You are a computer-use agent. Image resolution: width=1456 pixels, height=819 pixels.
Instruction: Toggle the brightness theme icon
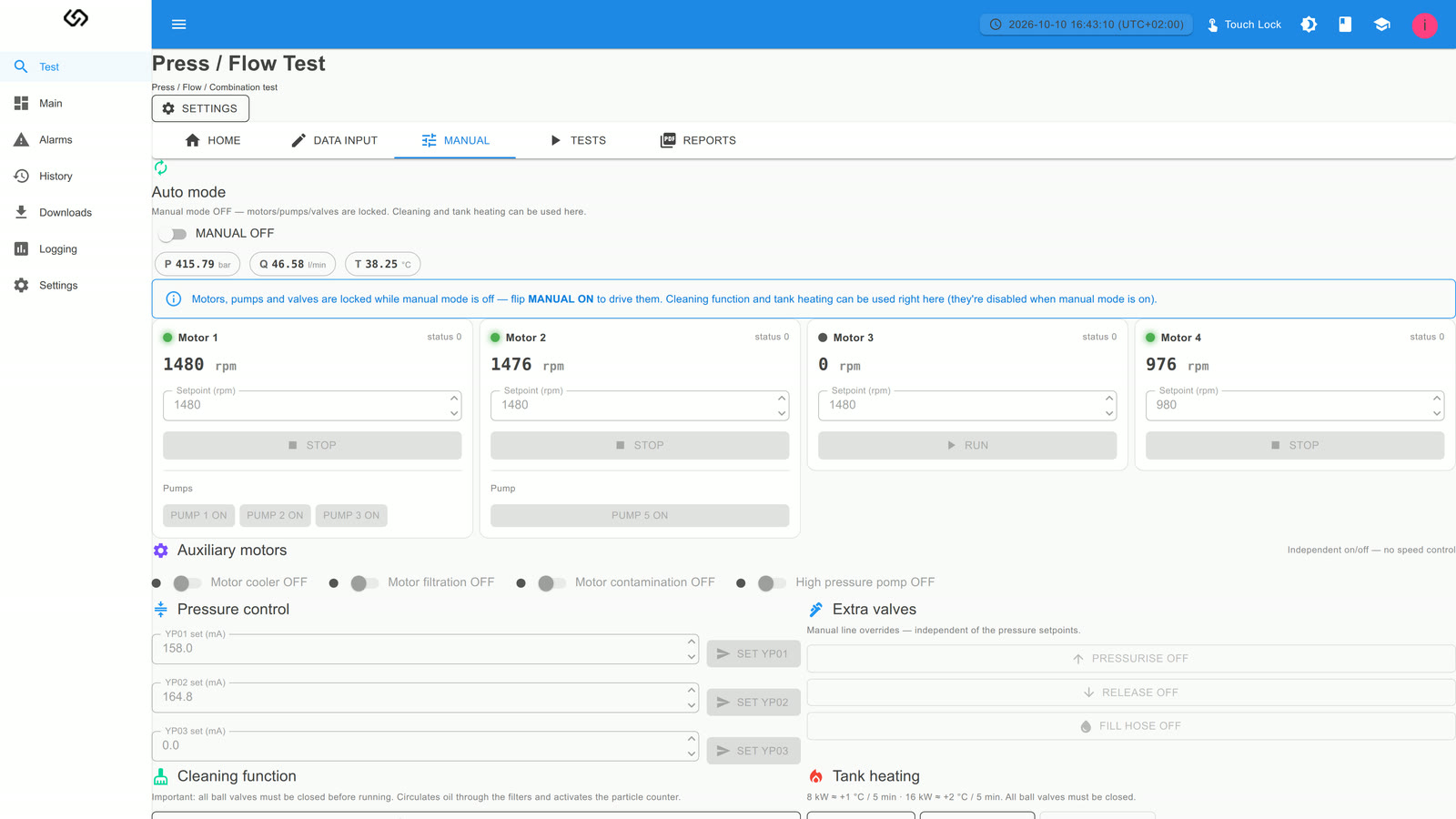pyautogui.click(x=1309, y=25)
